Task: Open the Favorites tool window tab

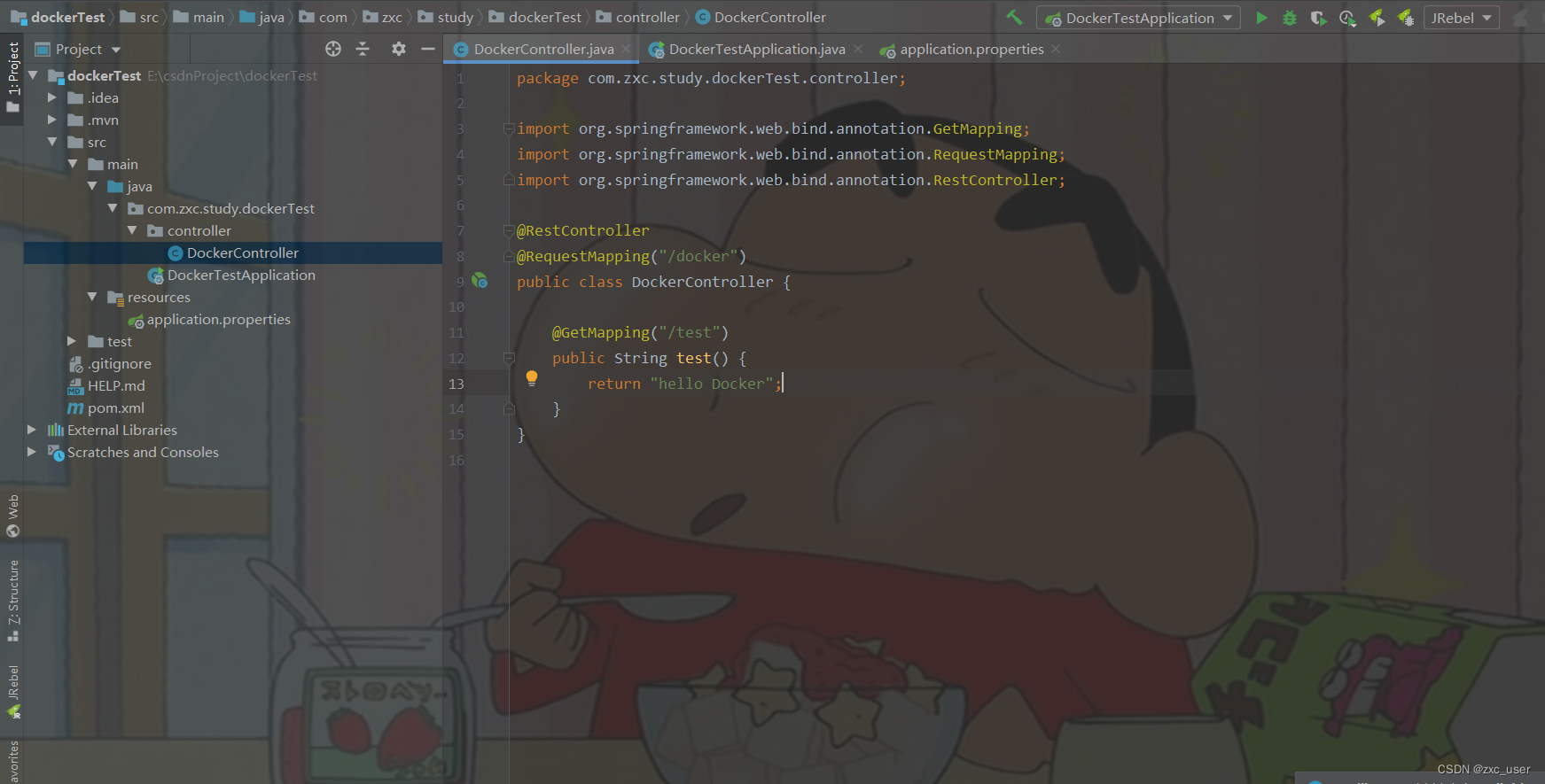Action: click(x=12, y=762)
